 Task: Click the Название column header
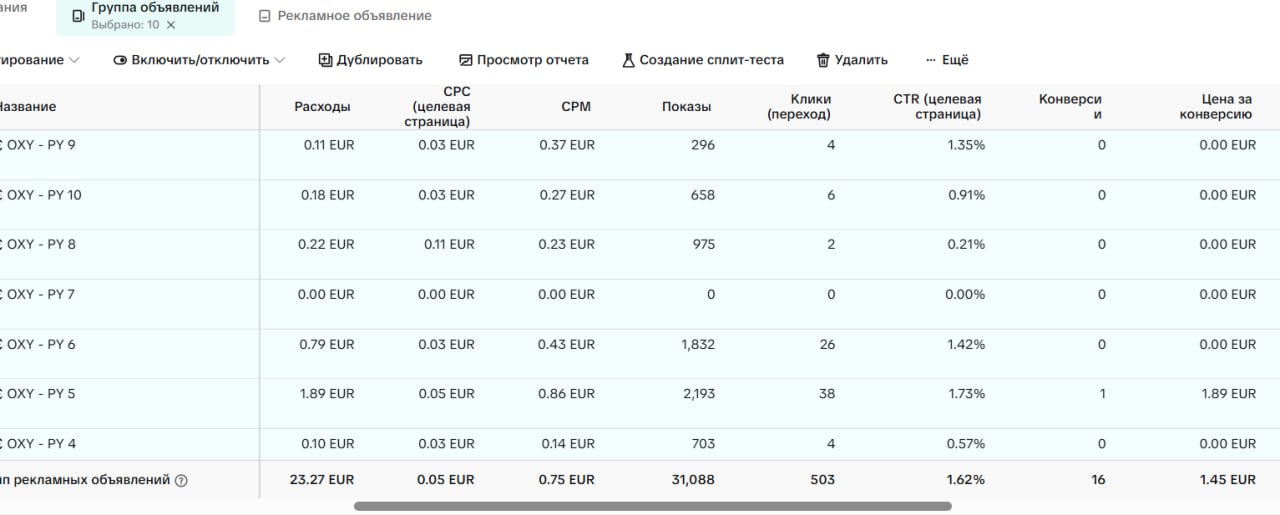[26, 107]
